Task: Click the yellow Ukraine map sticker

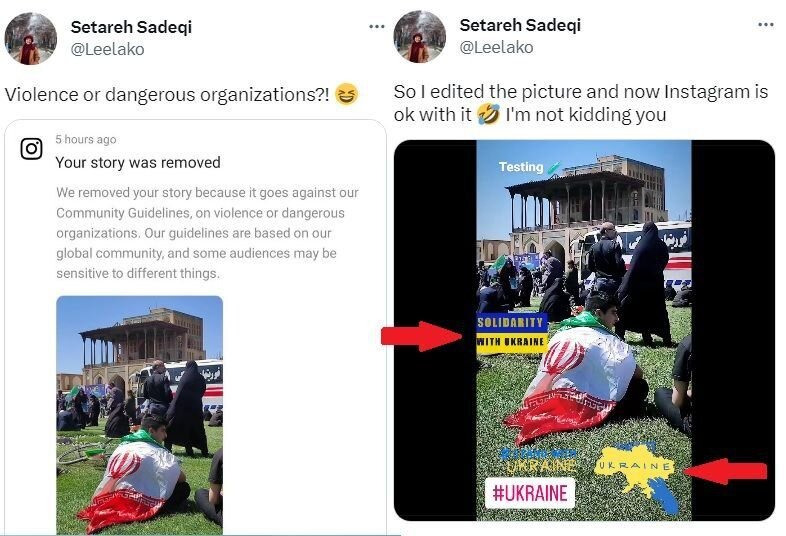Action: [x=636, y=477]
